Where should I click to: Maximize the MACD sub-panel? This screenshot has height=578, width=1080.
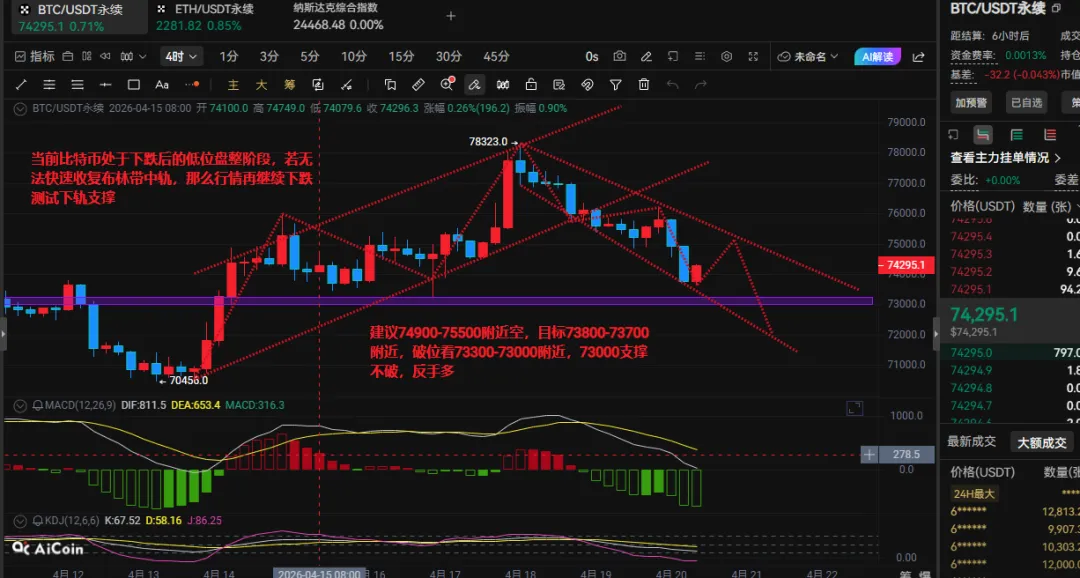(855, 409)
